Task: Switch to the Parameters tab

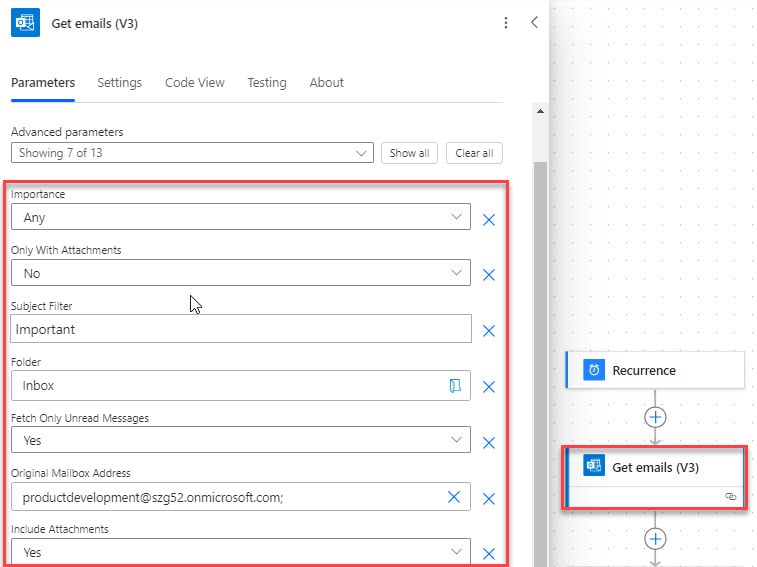Action: [43, 83]
